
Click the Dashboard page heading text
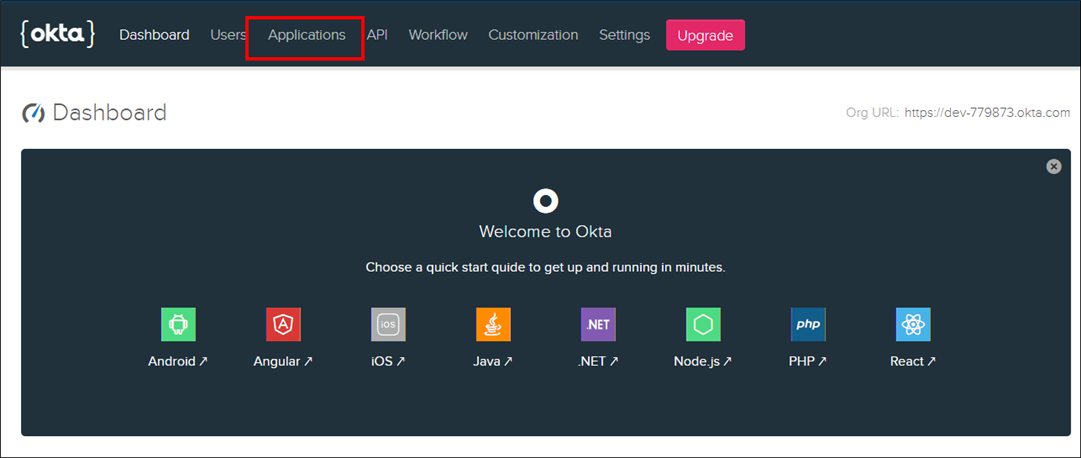tap(110, 112)
